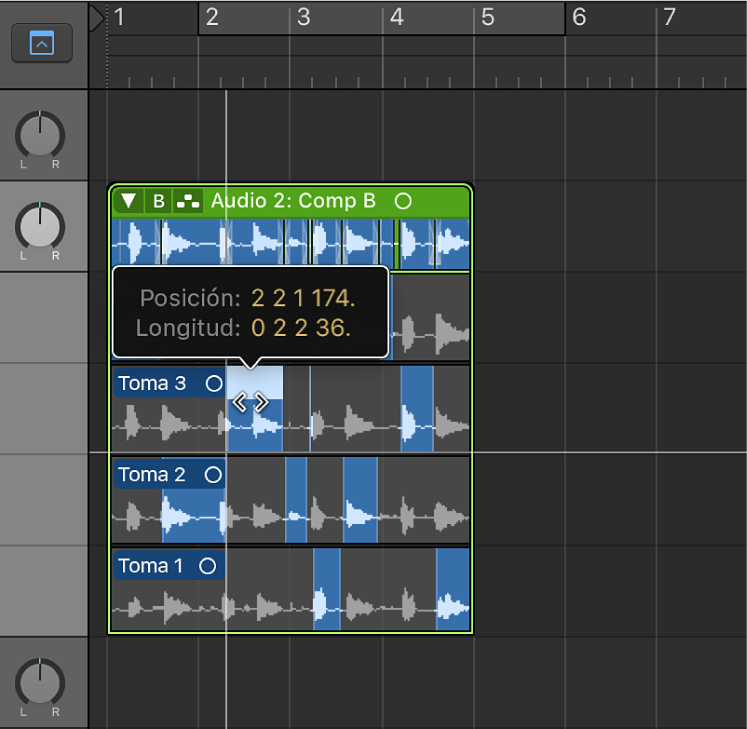Click the circle next to Toma 2
This screenshot has height=729, width=747.
(213, 475)
